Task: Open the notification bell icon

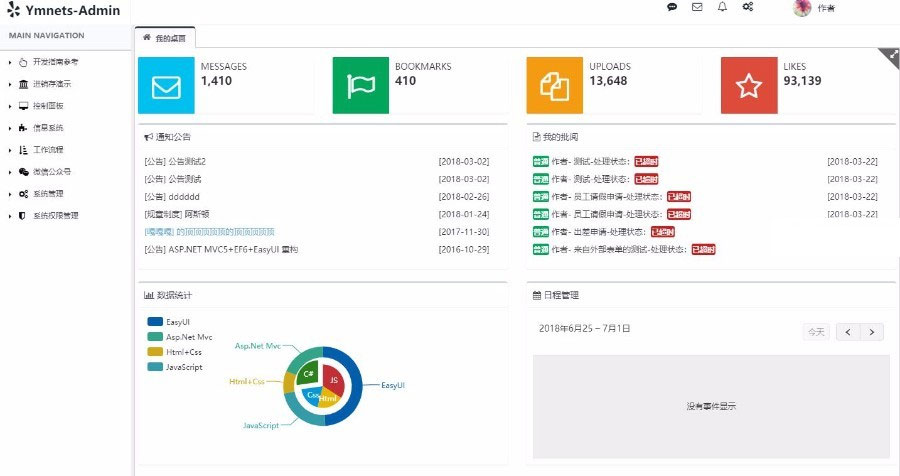Action: [x=722, y=7]
